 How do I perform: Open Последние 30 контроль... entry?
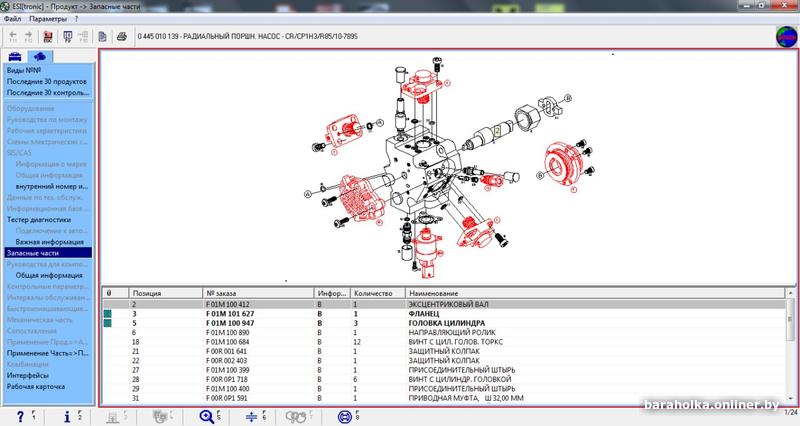coord(48,93)
